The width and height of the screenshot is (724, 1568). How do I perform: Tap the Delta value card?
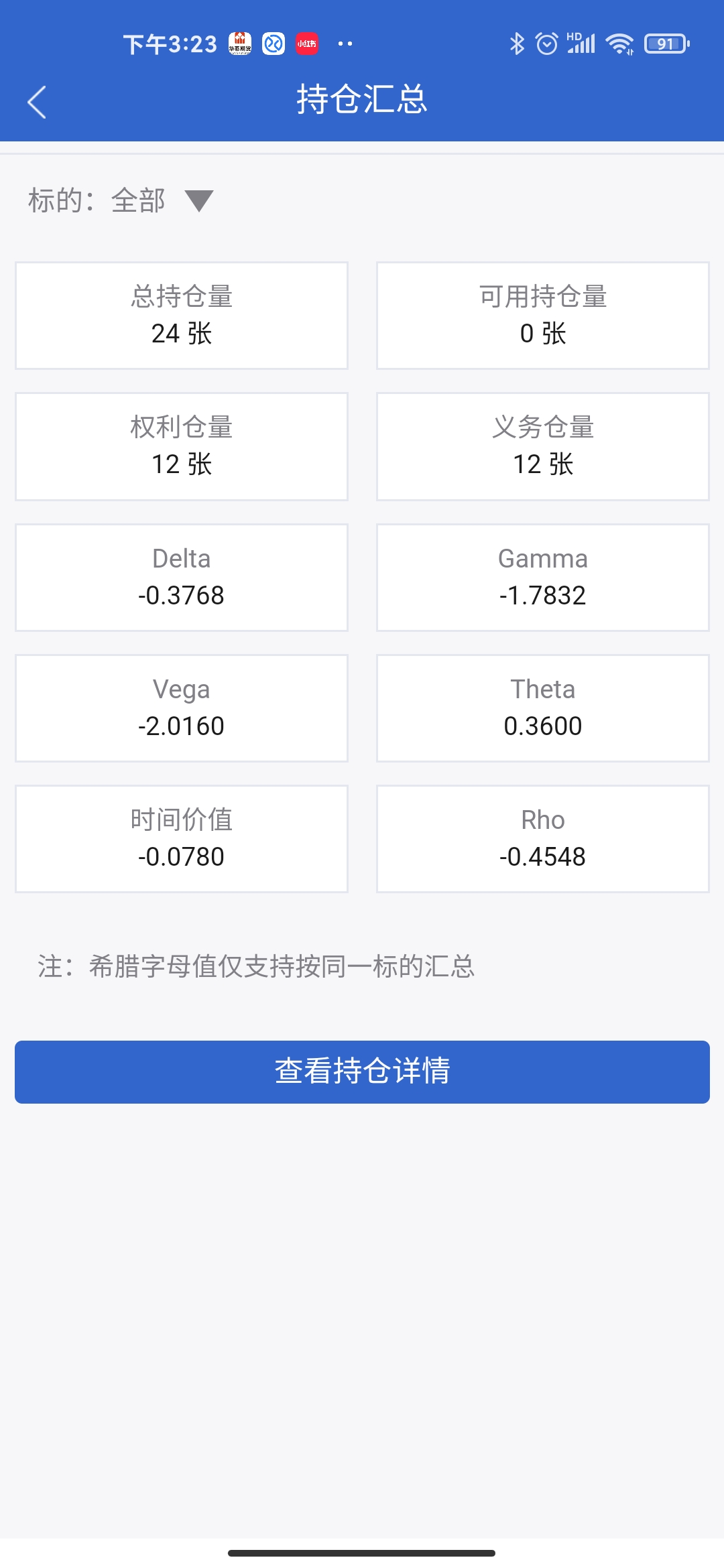click(x=182, y=577)
